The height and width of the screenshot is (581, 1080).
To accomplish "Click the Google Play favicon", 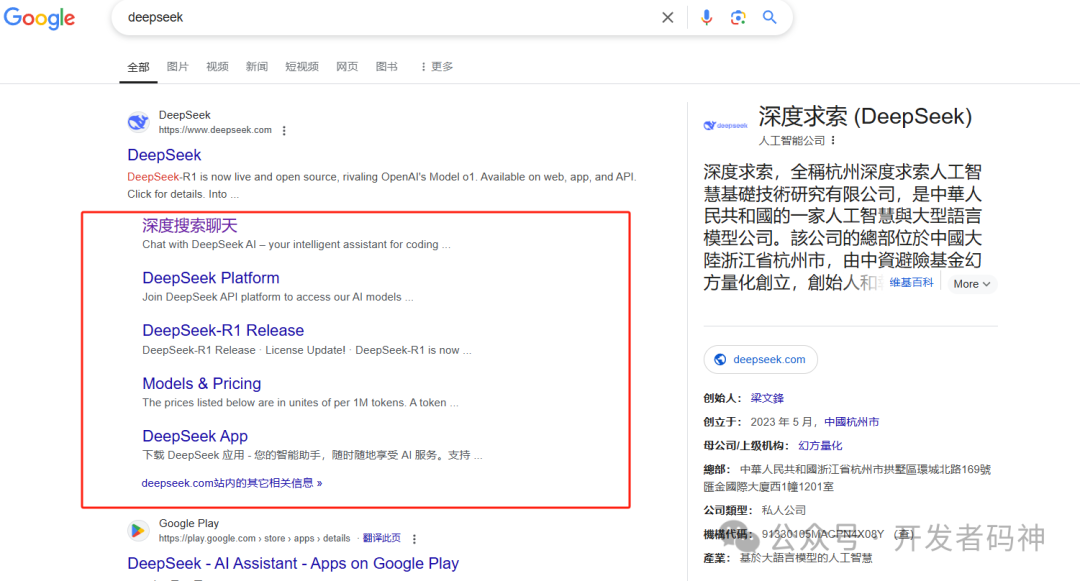I will (x=138, y=530).
